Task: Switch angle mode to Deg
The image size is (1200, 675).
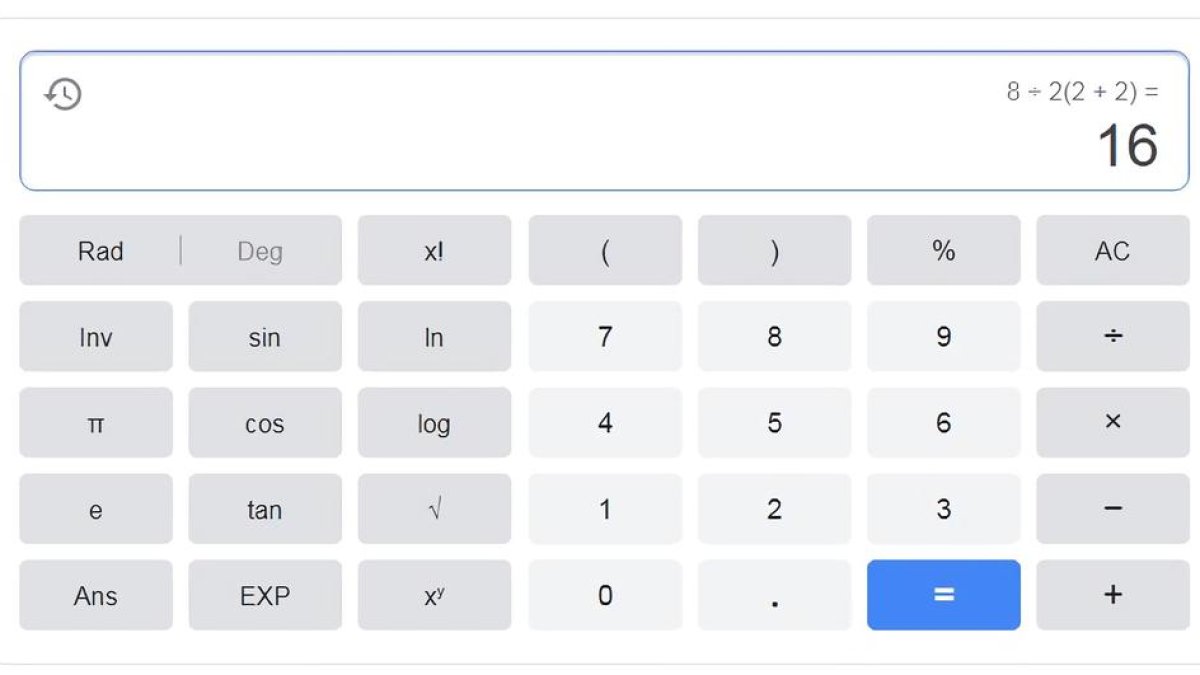Action: (x=260, y=251)
